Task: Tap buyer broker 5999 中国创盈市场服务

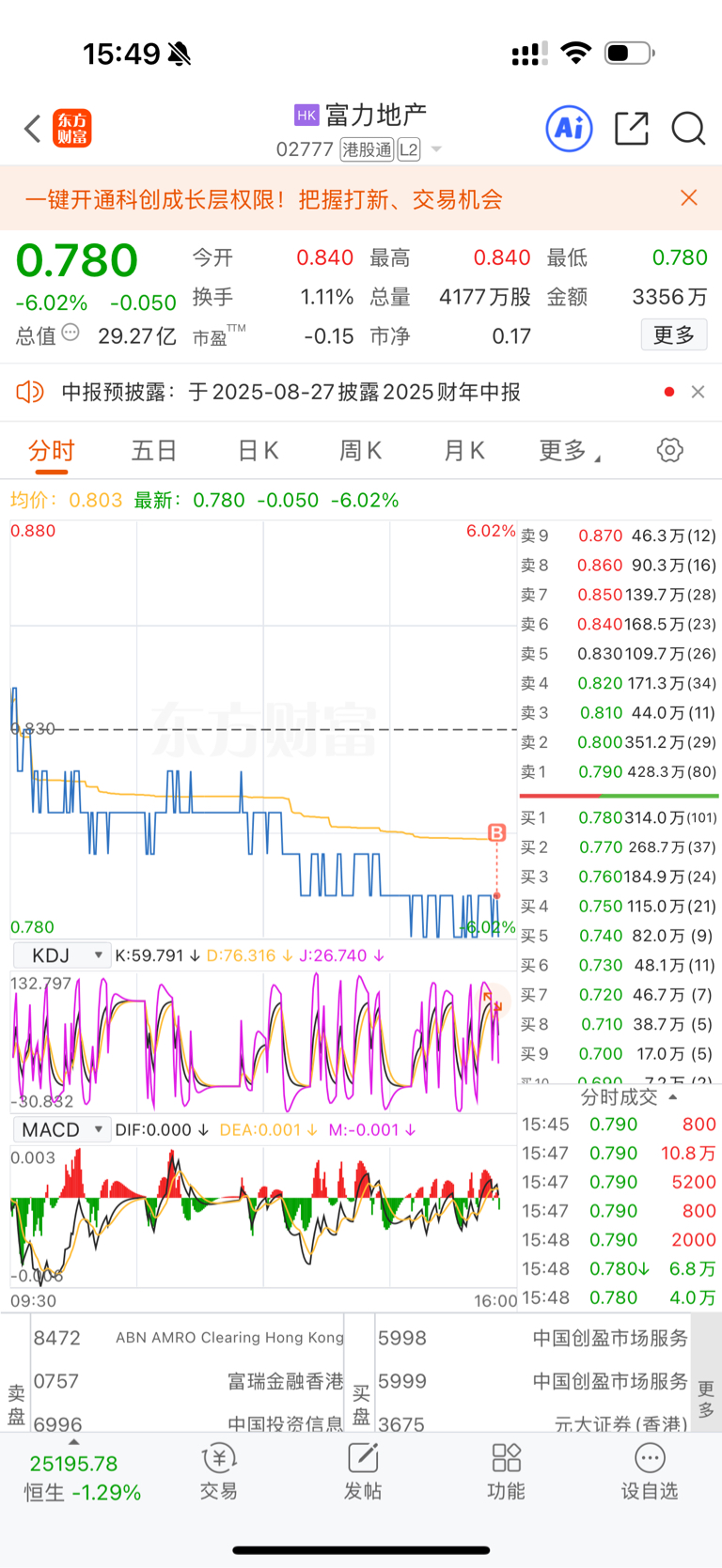Action: point(533,1382)
